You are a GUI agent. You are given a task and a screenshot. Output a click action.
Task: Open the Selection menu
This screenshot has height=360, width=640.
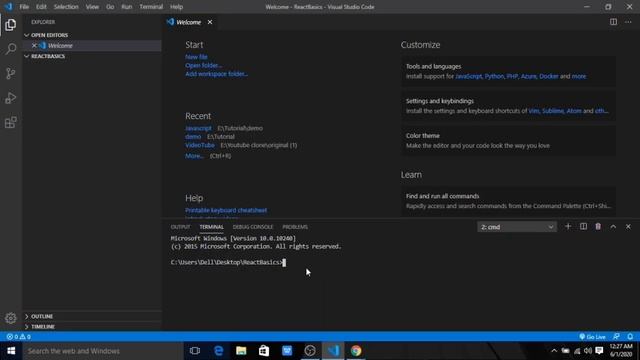pyautogui.click(x=66, y=7)
